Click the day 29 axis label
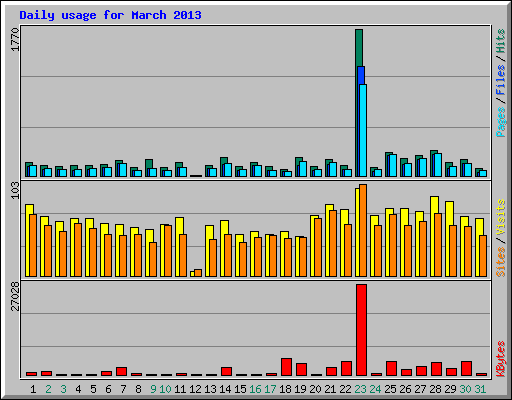This screenshot has height=400, width=512. [450, 389]
